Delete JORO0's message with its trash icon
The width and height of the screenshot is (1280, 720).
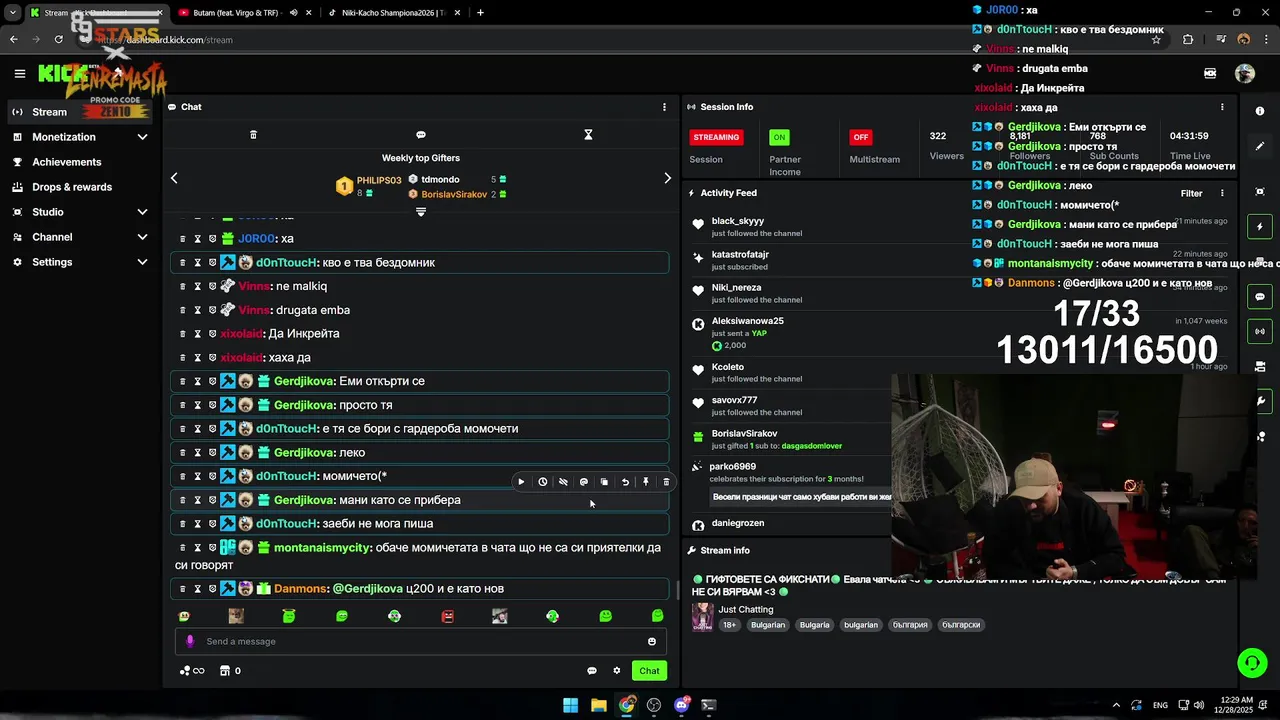(182, 239)
